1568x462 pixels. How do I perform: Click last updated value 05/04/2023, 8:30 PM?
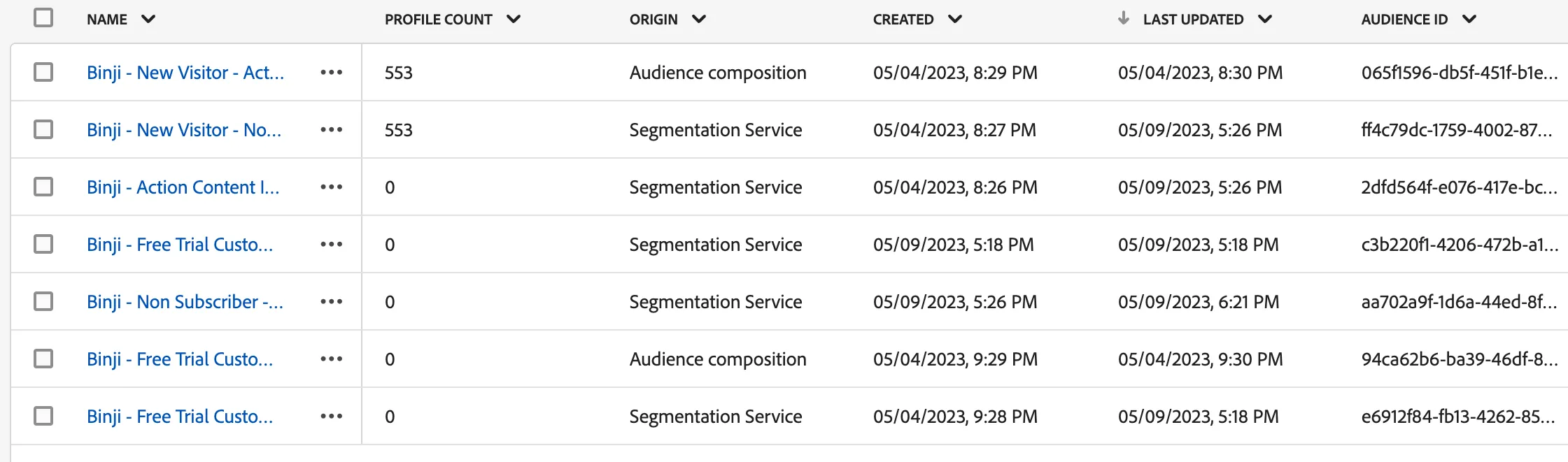[1201, 73]
